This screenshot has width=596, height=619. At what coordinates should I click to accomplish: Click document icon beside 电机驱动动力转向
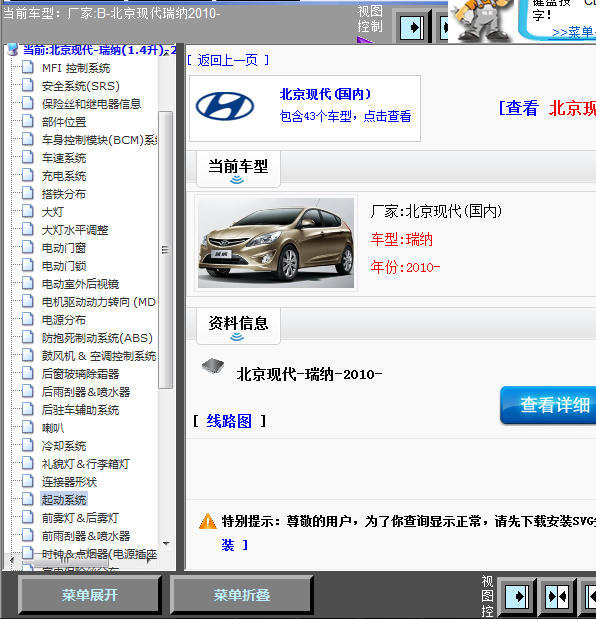[x=28, y=302]
